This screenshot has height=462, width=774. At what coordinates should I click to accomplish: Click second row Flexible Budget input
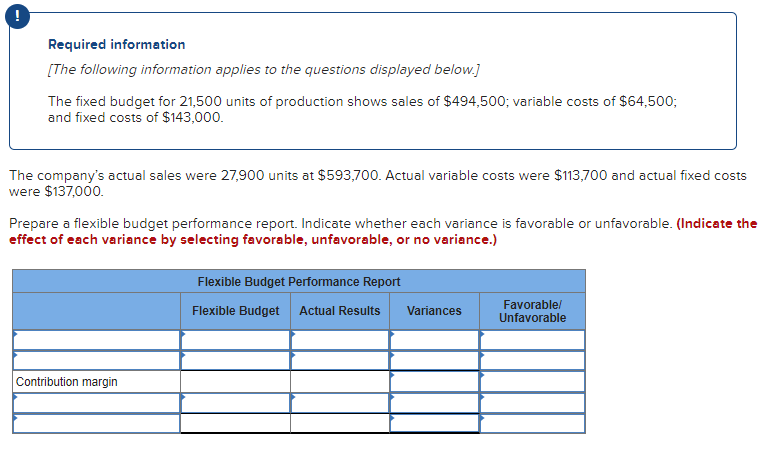tap(235, 360)
